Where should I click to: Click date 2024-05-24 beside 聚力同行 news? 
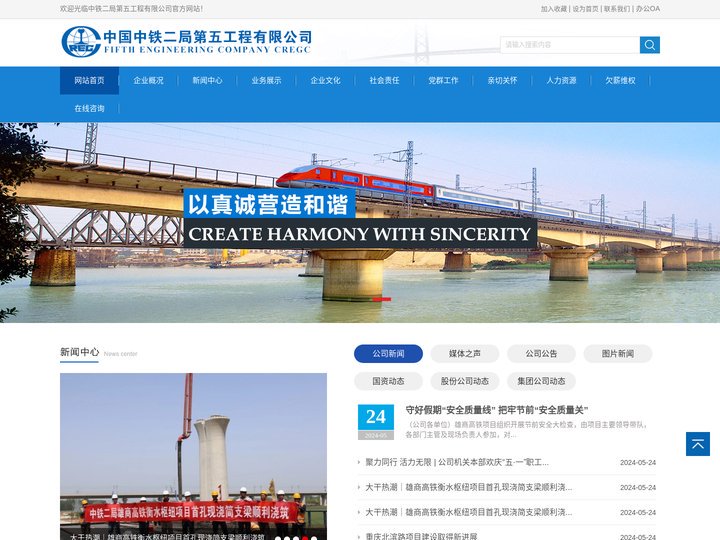coord(638,462)
